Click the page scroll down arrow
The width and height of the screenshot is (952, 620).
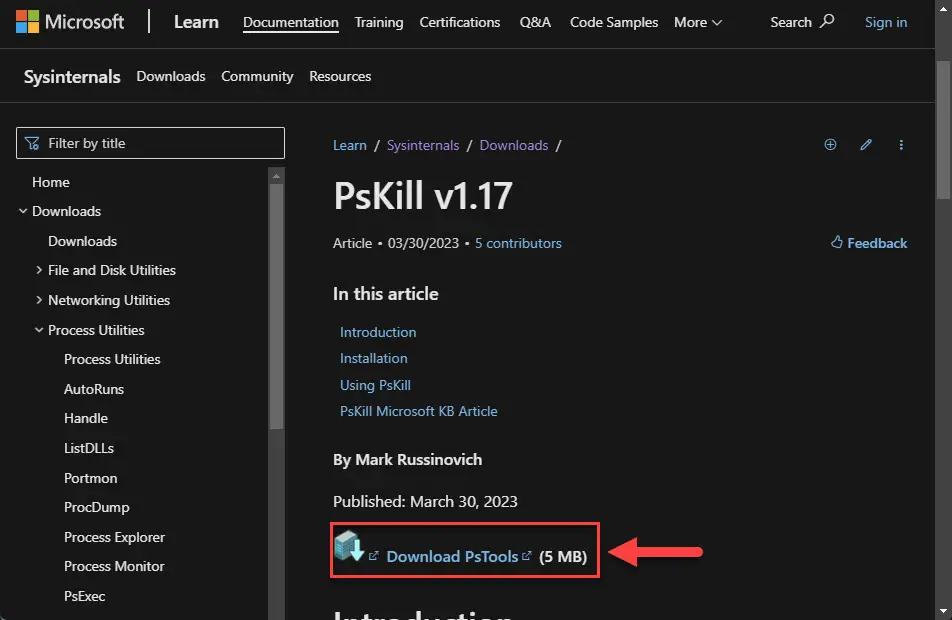pos(944,611)
